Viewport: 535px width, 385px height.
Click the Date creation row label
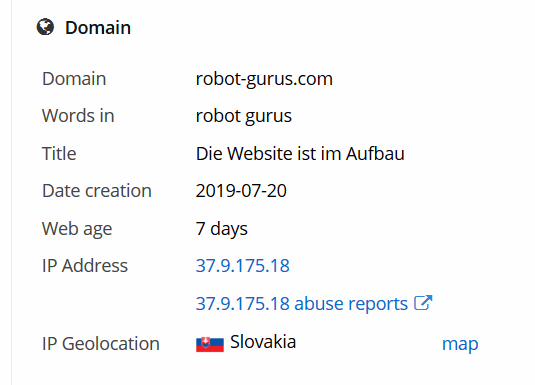click(x=97, y=190)
